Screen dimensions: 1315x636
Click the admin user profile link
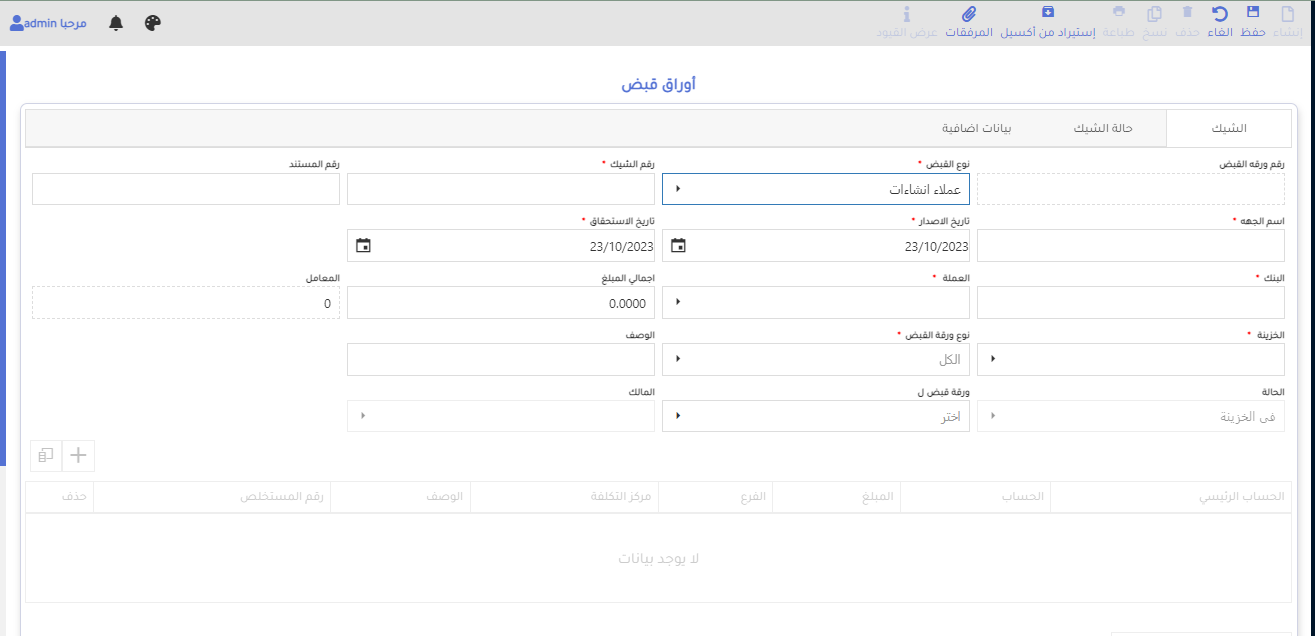pos(47,23)
